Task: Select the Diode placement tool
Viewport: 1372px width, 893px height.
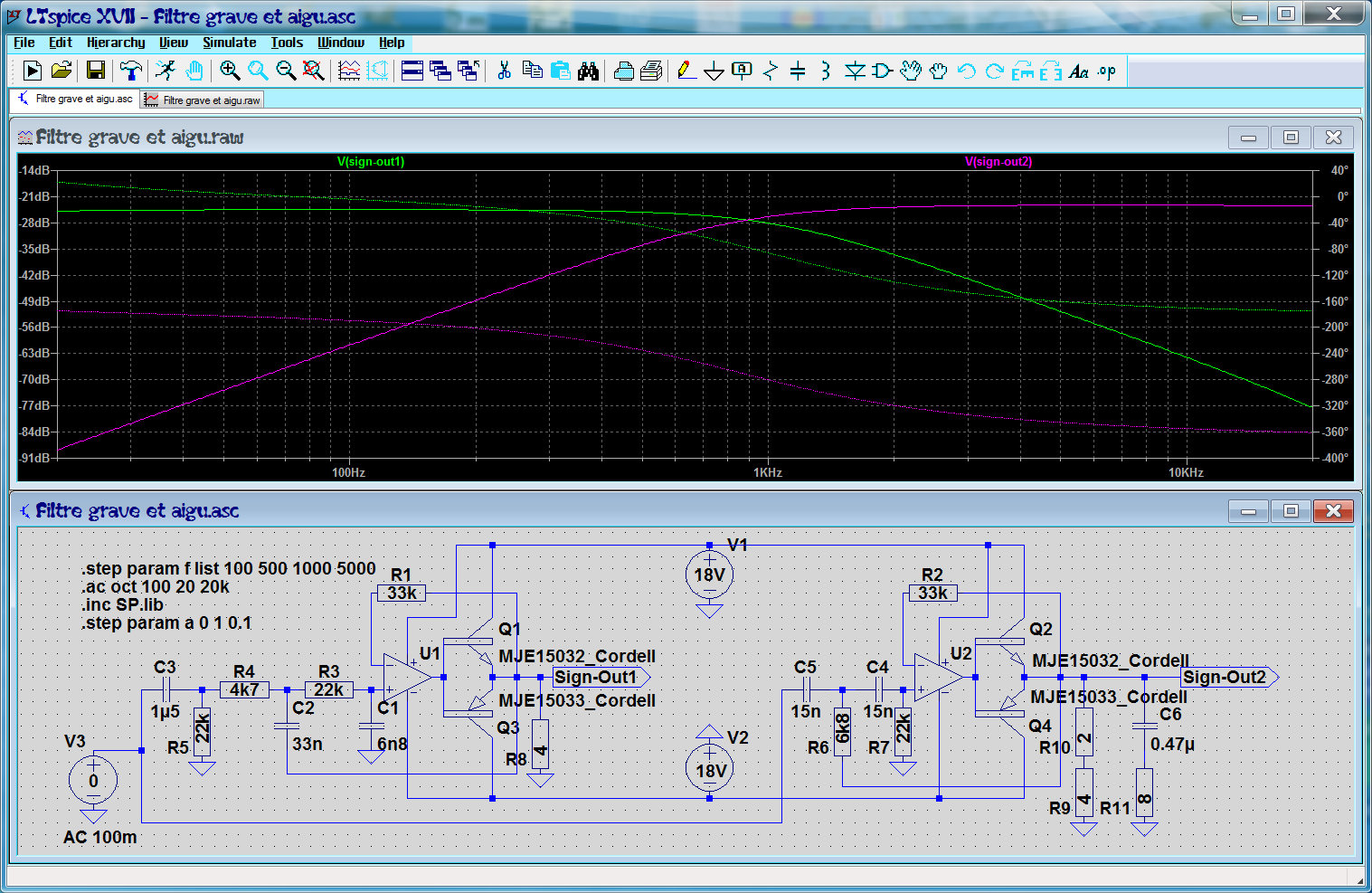Action: [x=855, y=71]
